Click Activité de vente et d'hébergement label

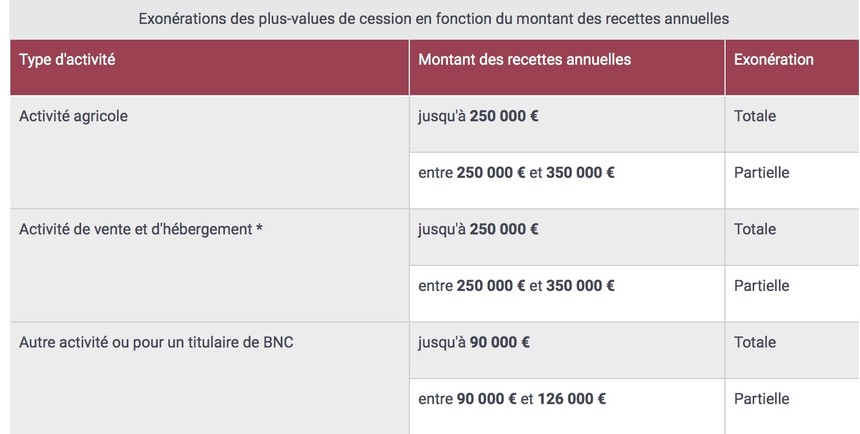point(135,229)
